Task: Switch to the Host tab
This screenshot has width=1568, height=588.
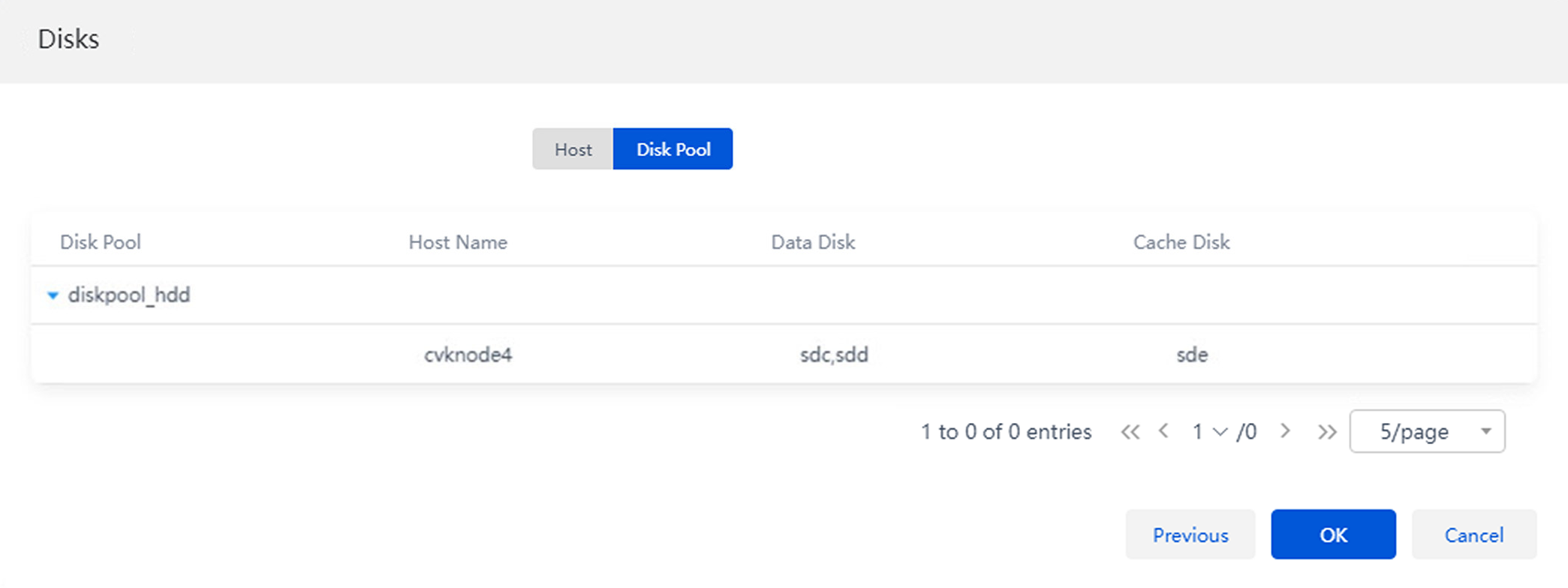Action: pos(573,149)
